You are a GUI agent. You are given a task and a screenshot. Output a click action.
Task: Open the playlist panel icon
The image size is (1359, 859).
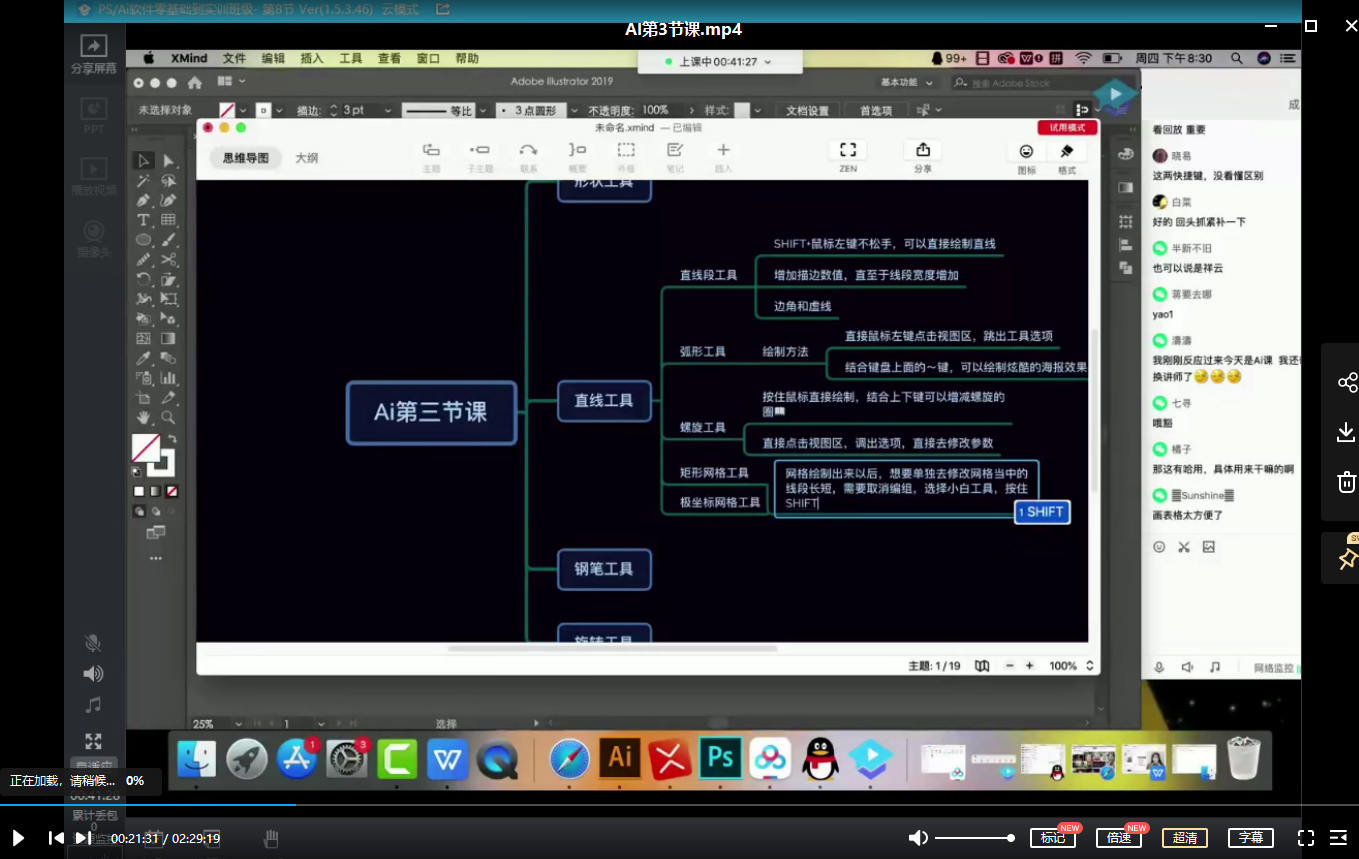click(x=1338, y=838)
